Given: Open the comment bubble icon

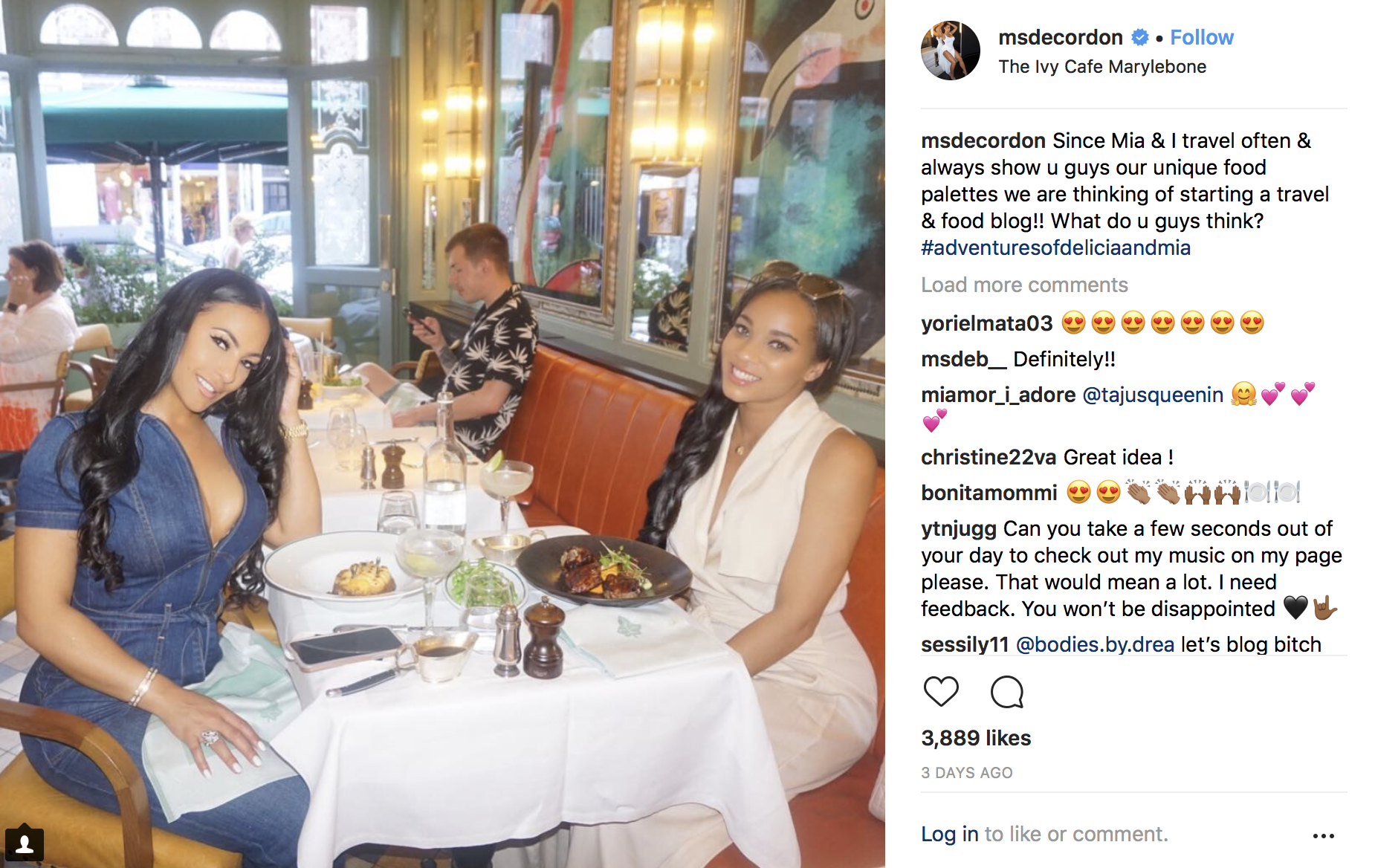Looking at the screenshot, I should coord(1007,692).
